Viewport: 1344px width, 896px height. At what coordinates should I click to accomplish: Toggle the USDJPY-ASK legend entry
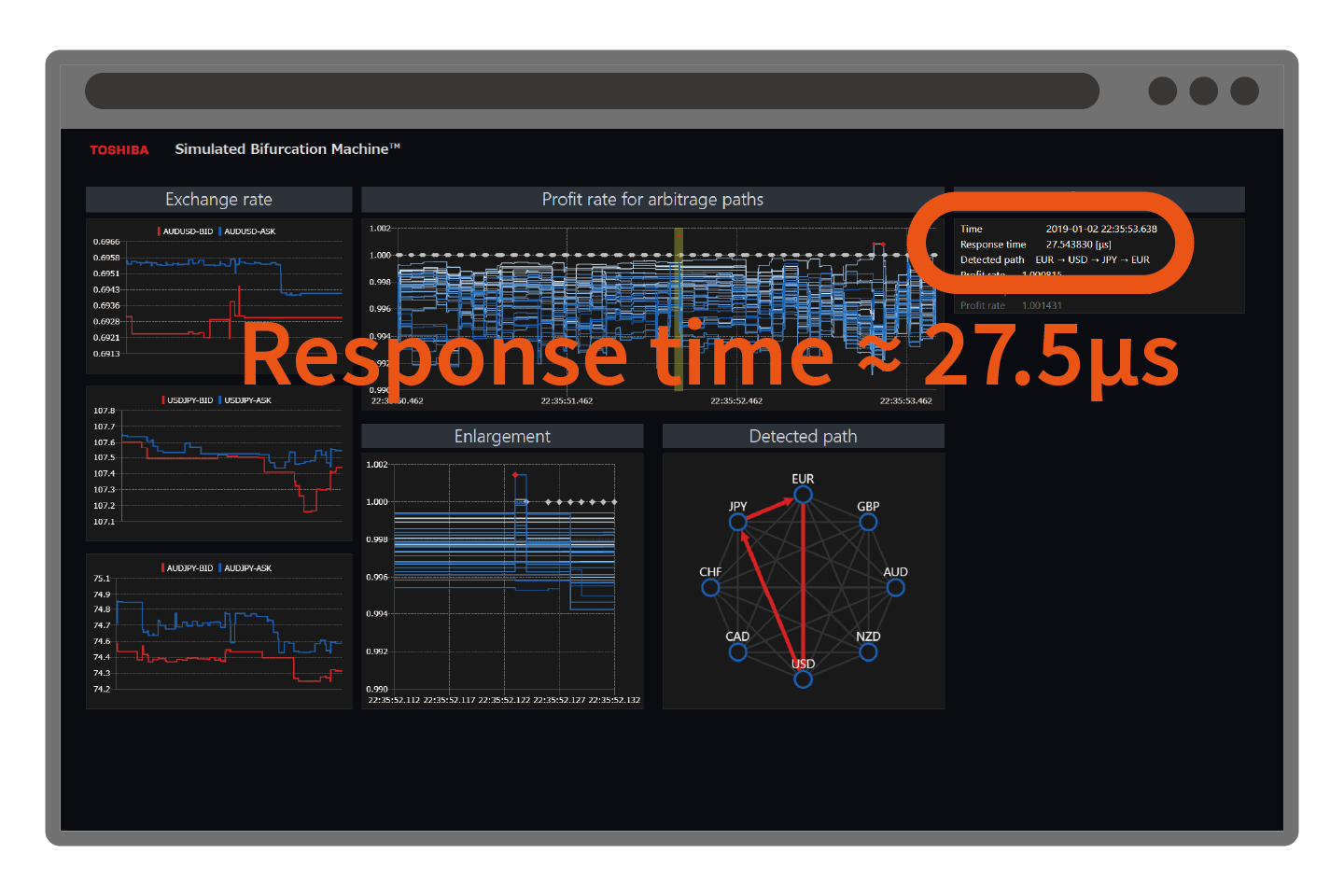(x=245, y=400)
